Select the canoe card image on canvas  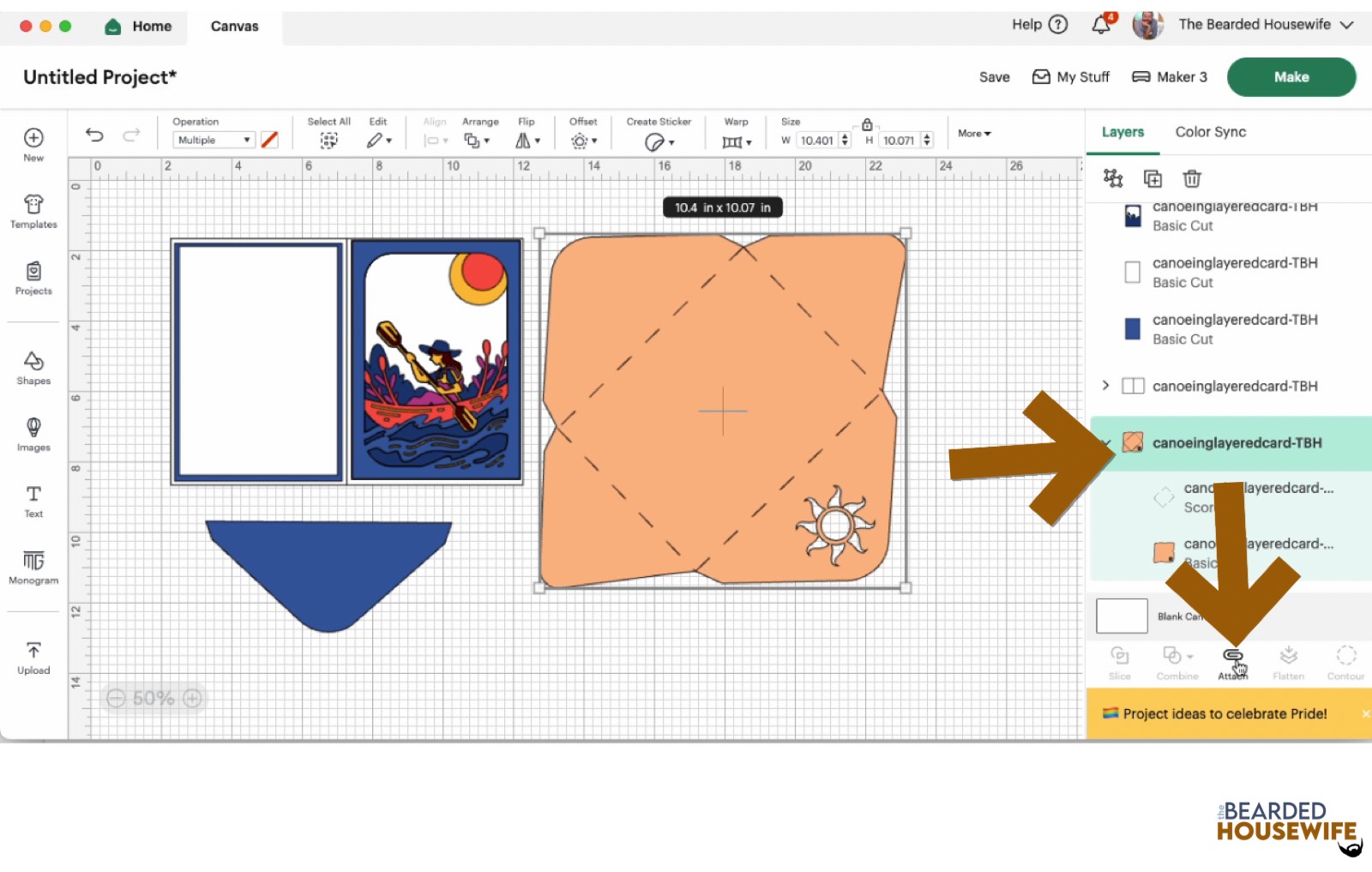[436, 361]
